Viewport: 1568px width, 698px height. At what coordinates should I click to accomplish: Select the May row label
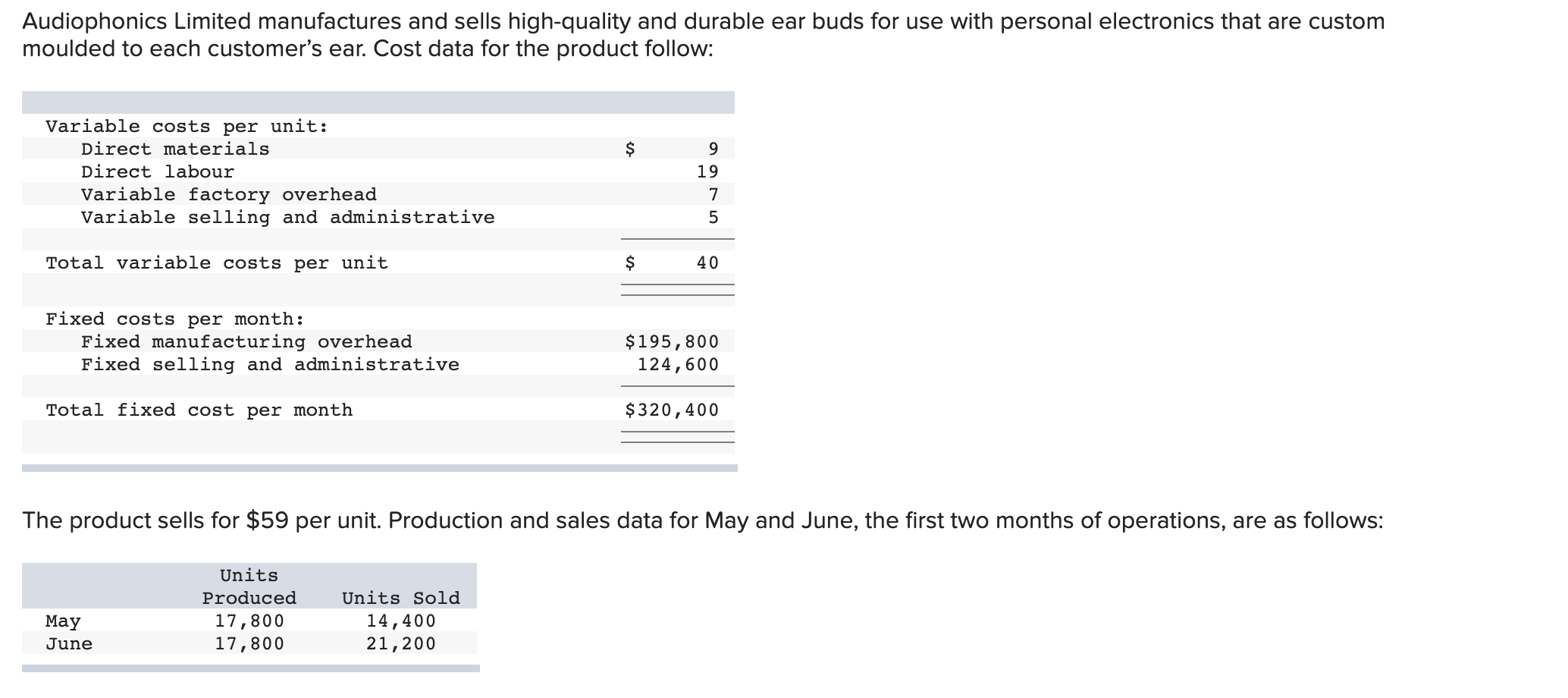click(63, 621)
